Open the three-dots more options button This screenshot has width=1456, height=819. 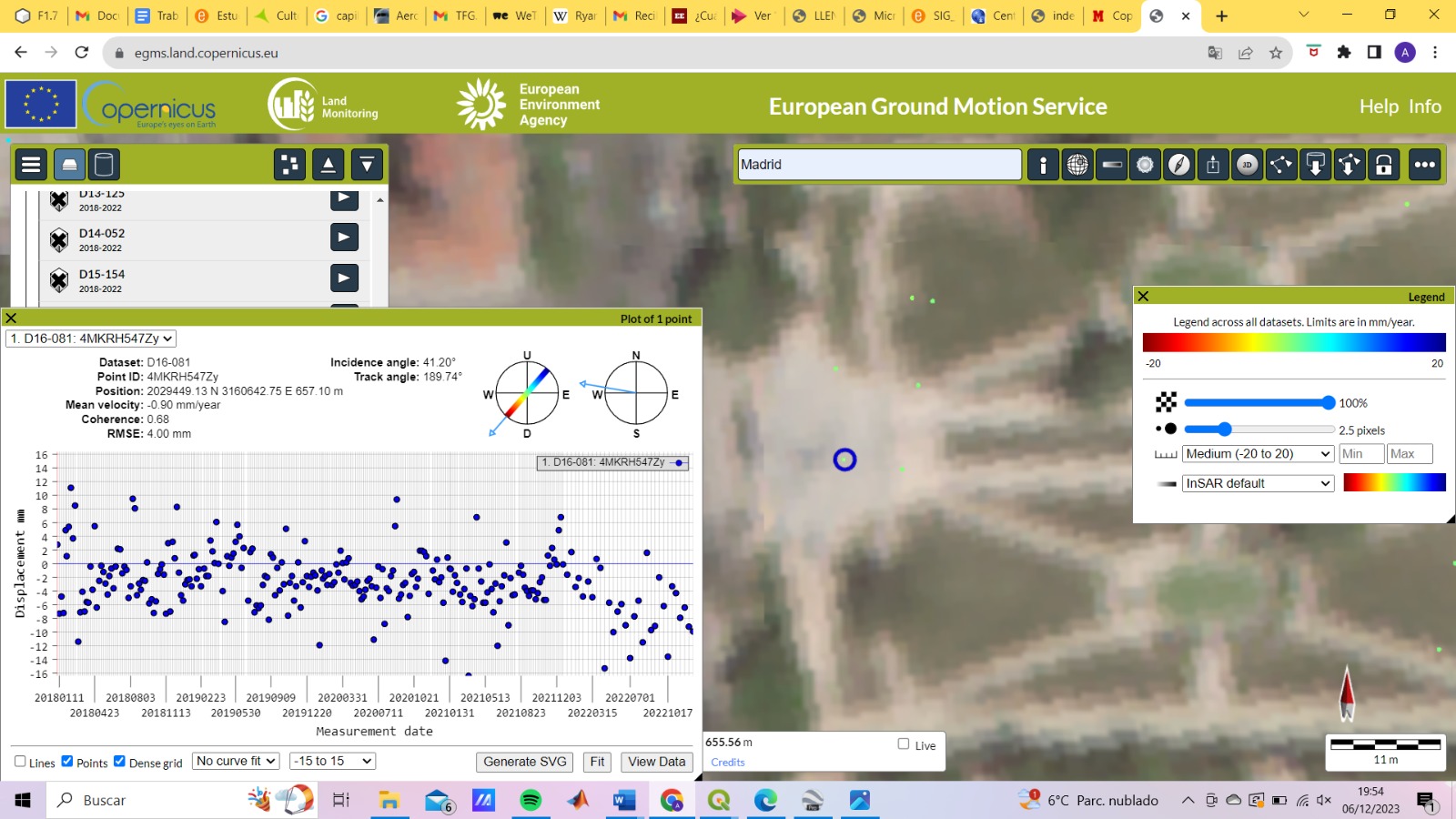(x=1425, y=165)
